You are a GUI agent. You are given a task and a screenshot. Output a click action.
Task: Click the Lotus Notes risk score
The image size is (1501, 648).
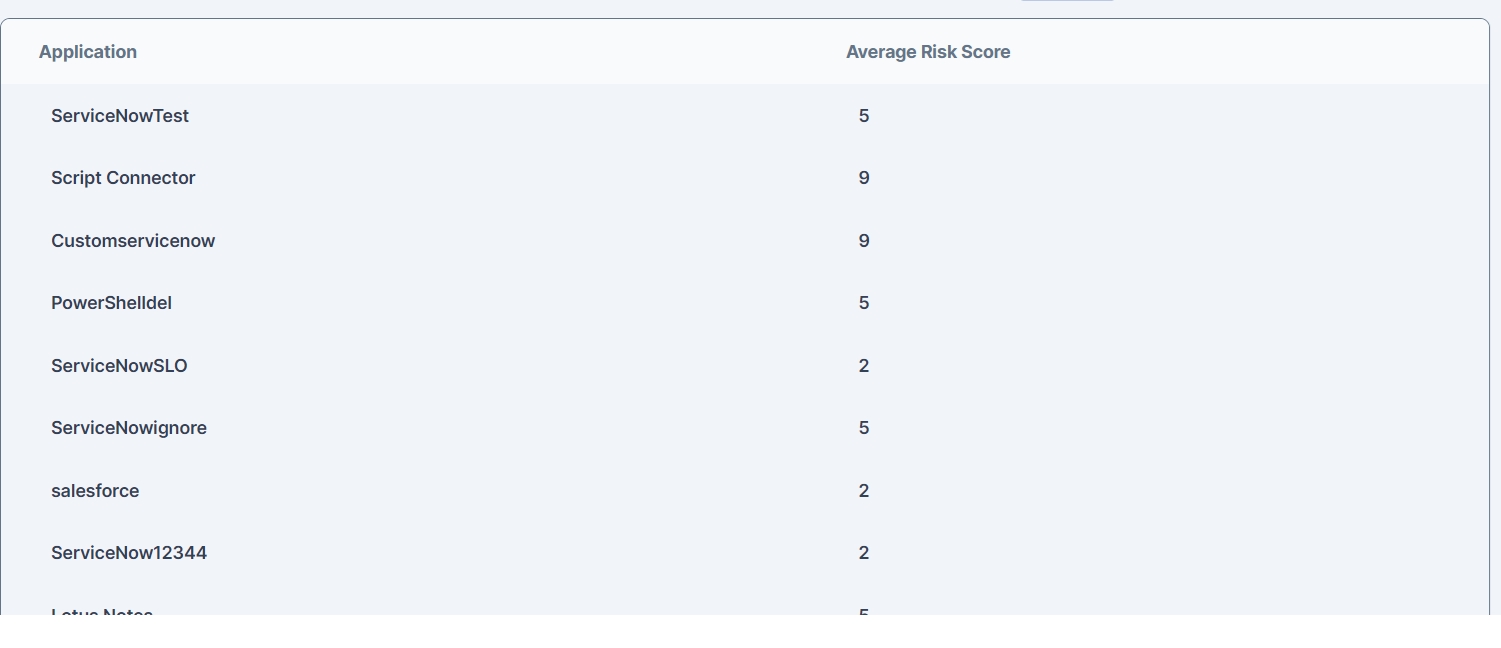click(x=864, y=611)
